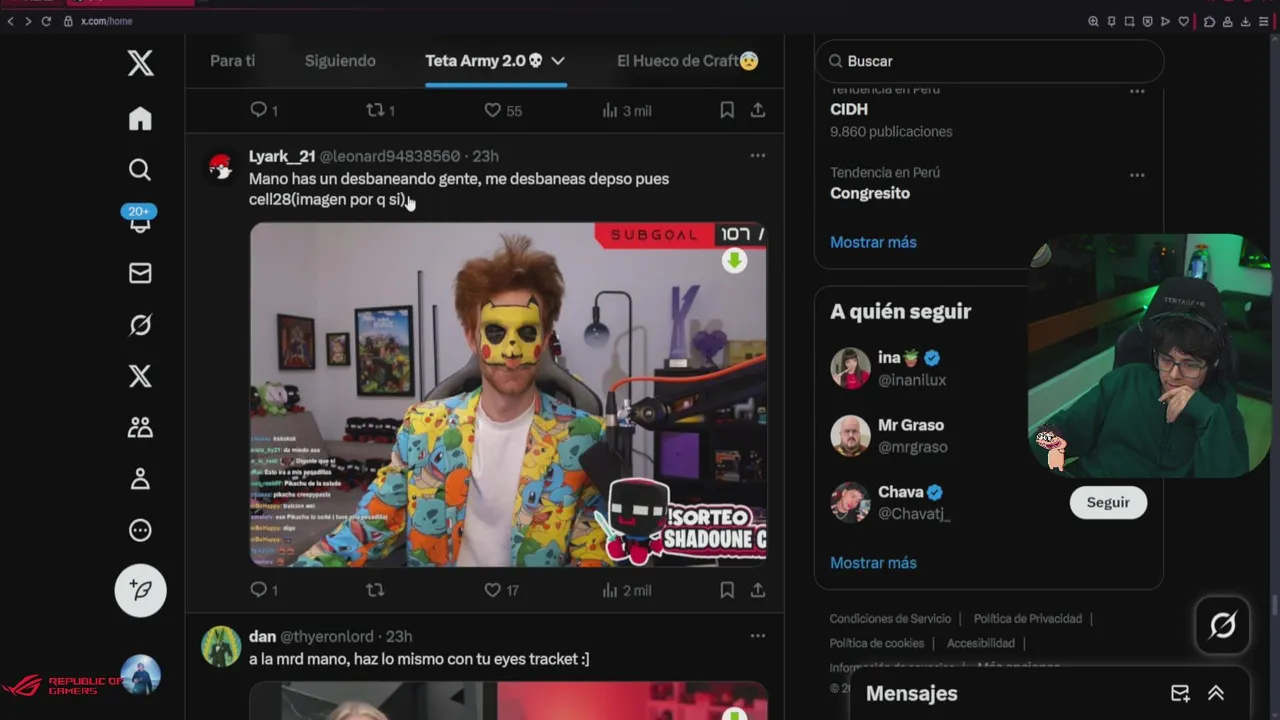
Task: Open more options for the Congresito trend
Action: (1137, 175)
